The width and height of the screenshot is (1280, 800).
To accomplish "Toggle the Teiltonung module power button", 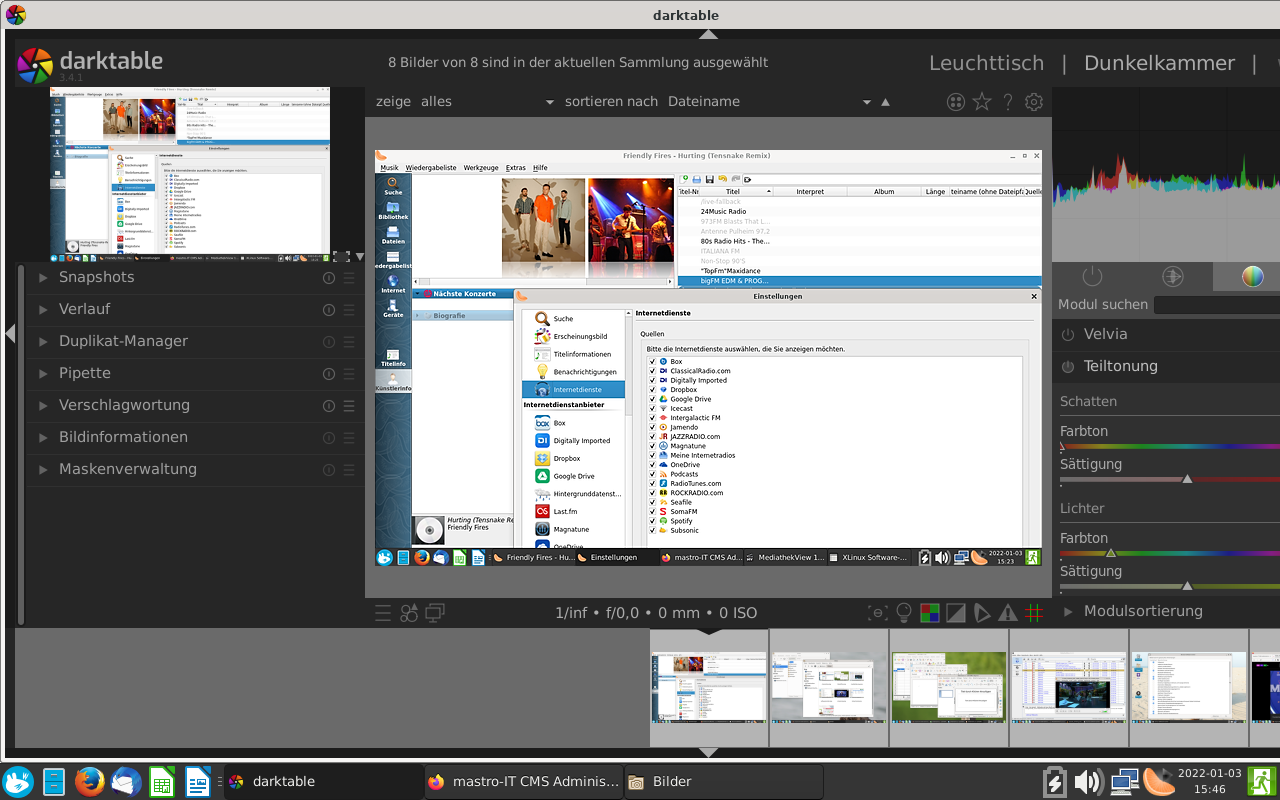I will (x=1068, y=367).
